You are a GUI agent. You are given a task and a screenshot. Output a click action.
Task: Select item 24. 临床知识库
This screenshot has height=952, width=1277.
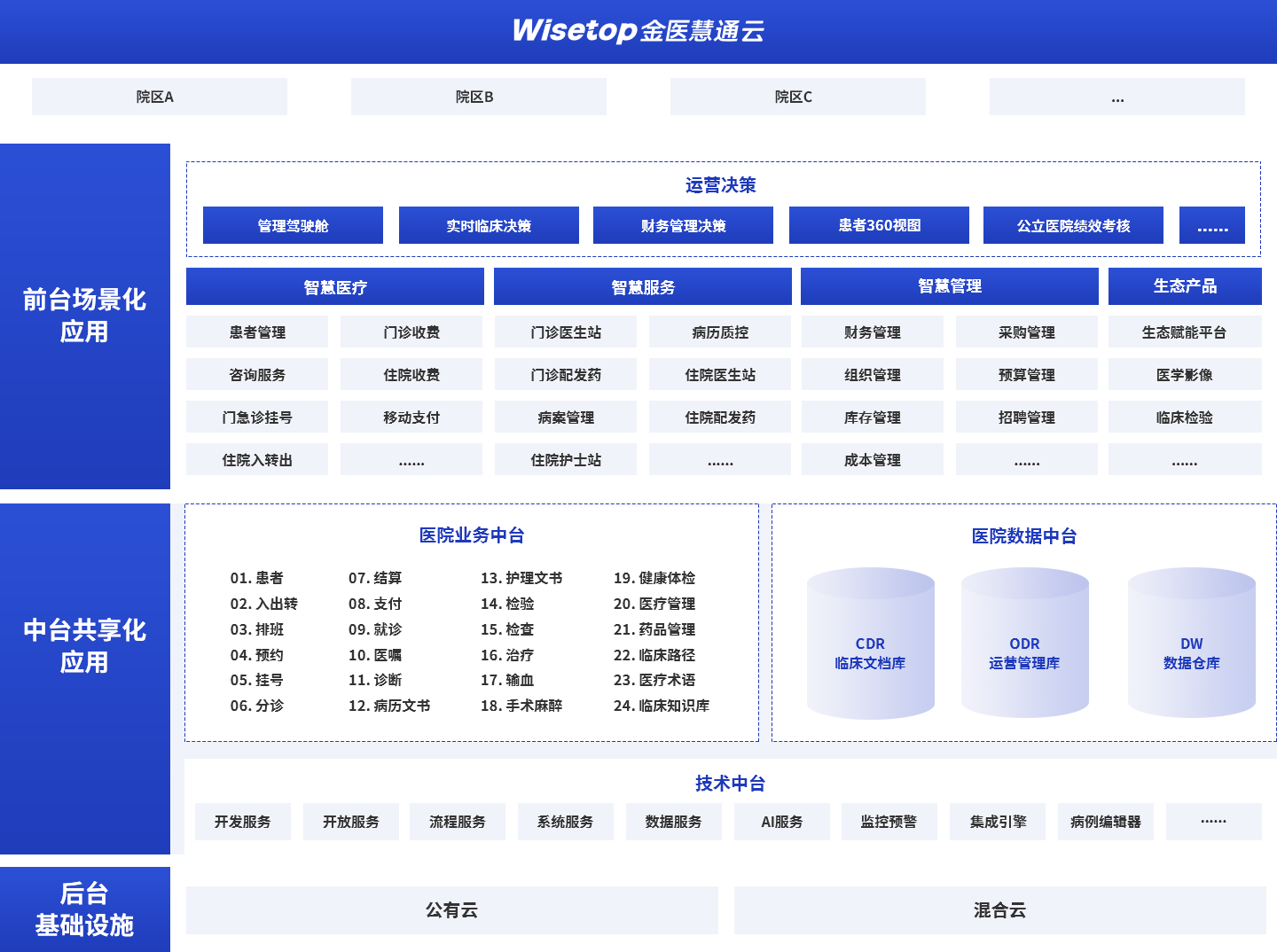click(662, 706)
